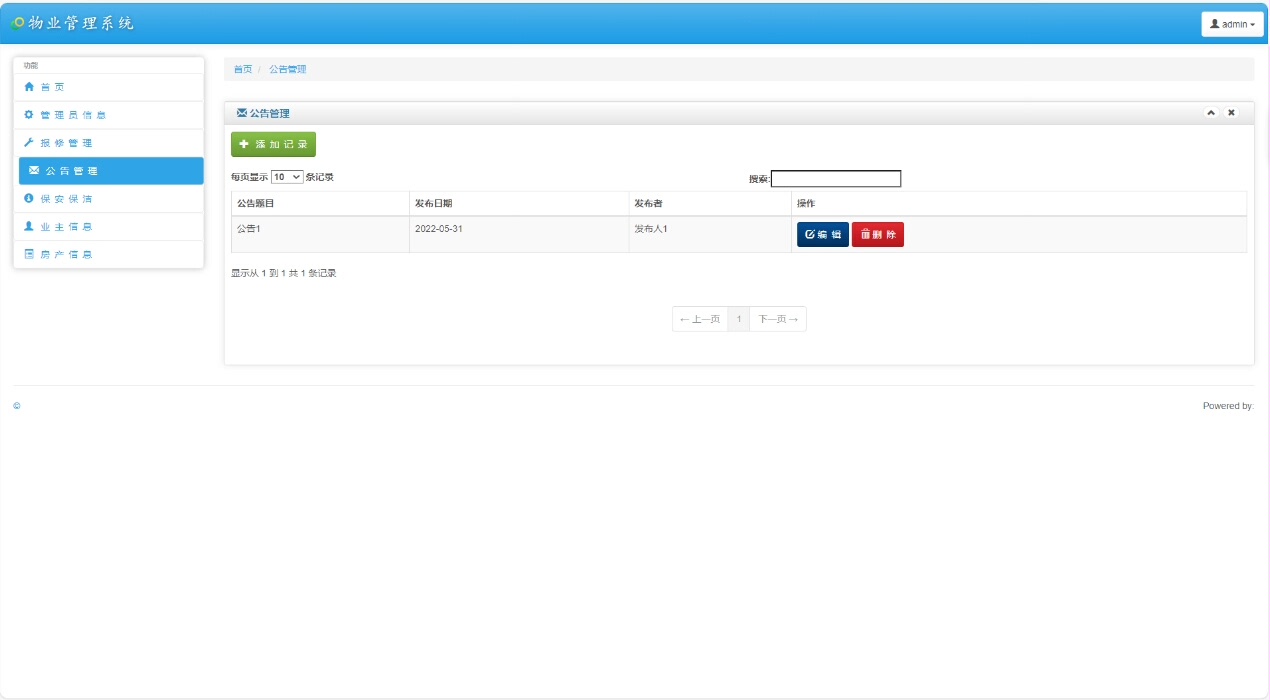
Task: Click the person icon beside 业主信息
Action: click(x=29, y=227)
